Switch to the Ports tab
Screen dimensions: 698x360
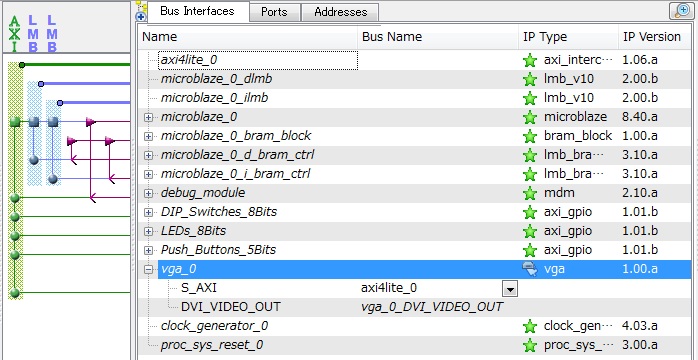[x=274, y=12]
